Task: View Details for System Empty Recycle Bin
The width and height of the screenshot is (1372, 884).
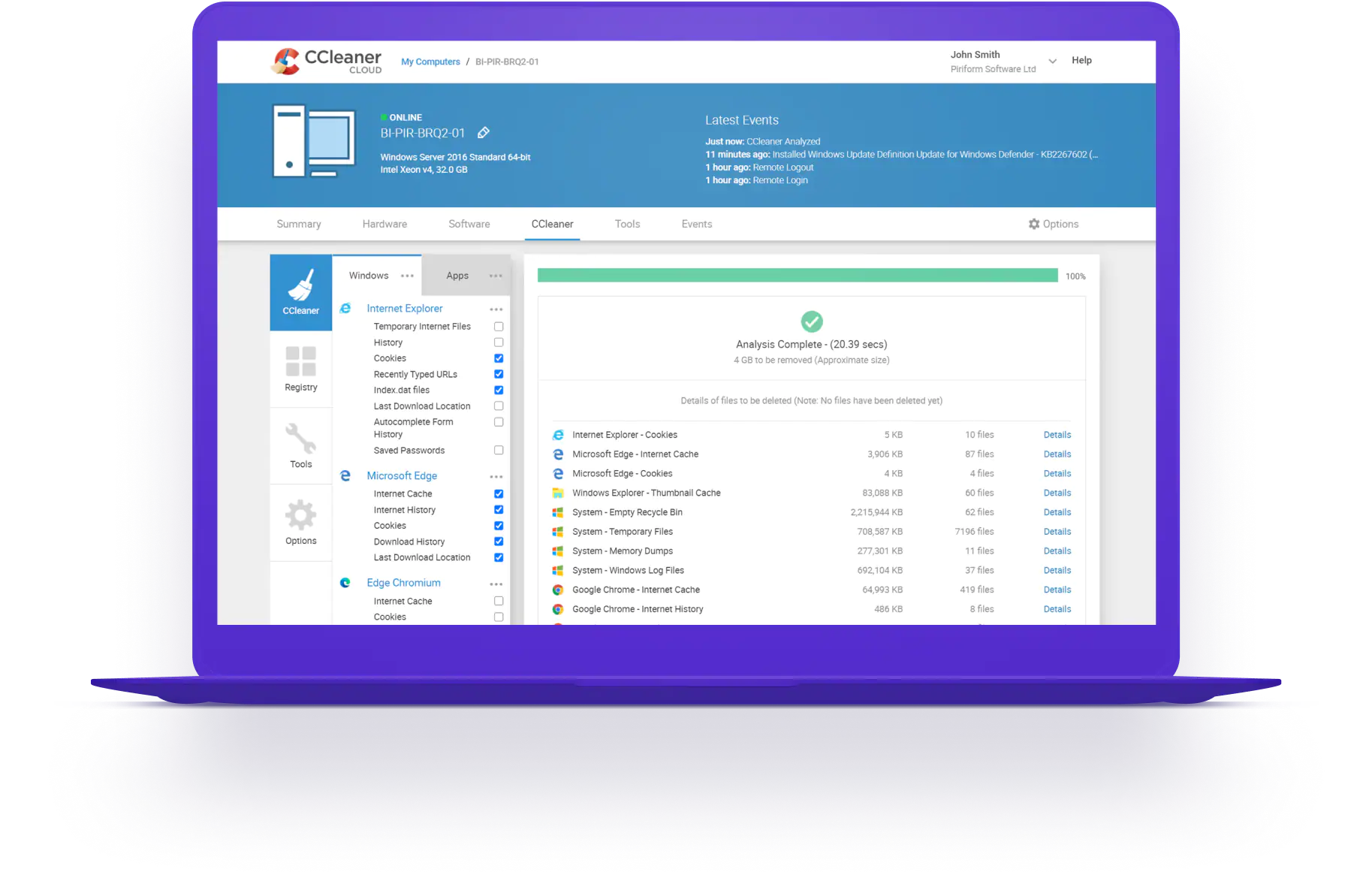Action: (x=1057, y=512)
